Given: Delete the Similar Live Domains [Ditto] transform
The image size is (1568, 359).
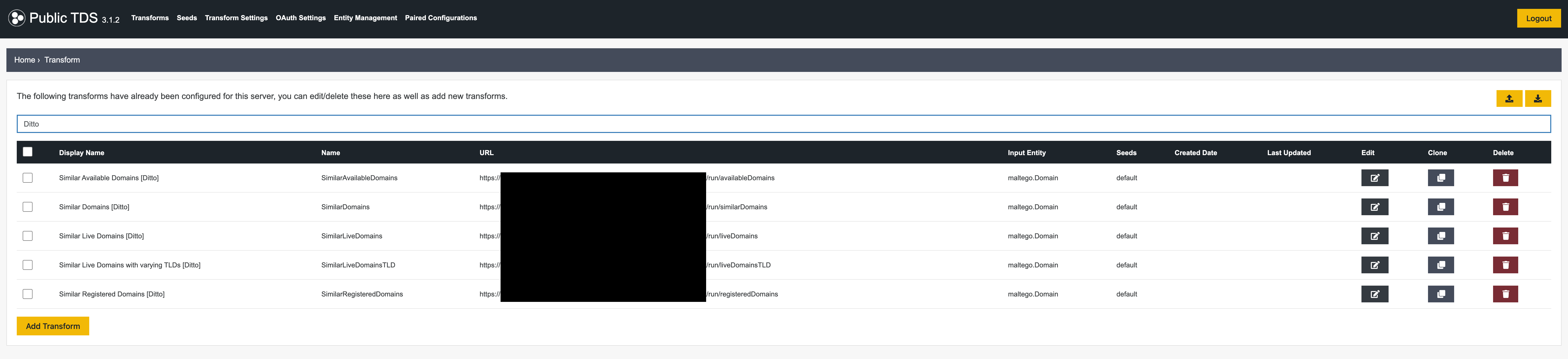Looking at the screenshot, I should coord(1505,236).
